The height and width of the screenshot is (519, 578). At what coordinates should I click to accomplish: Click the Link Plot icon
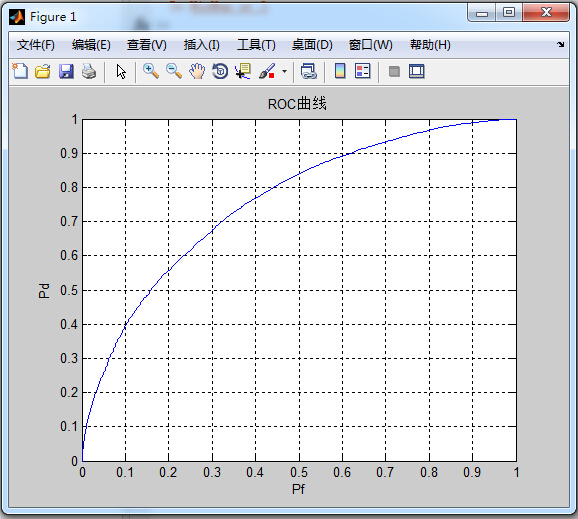pos(309,71)
